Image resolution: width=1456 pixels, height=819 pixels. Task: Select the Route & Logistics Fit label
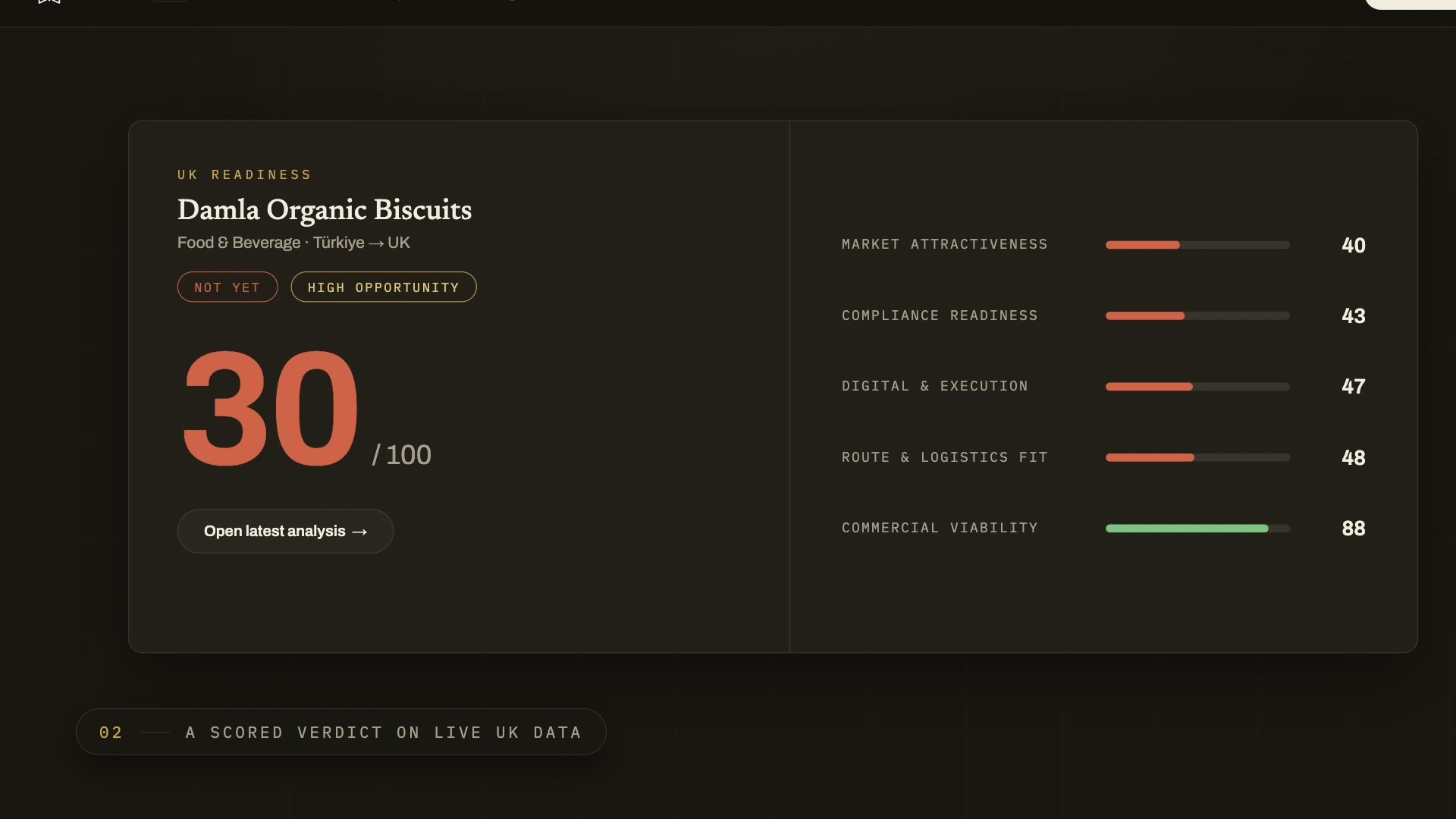(x=945, y=457)
